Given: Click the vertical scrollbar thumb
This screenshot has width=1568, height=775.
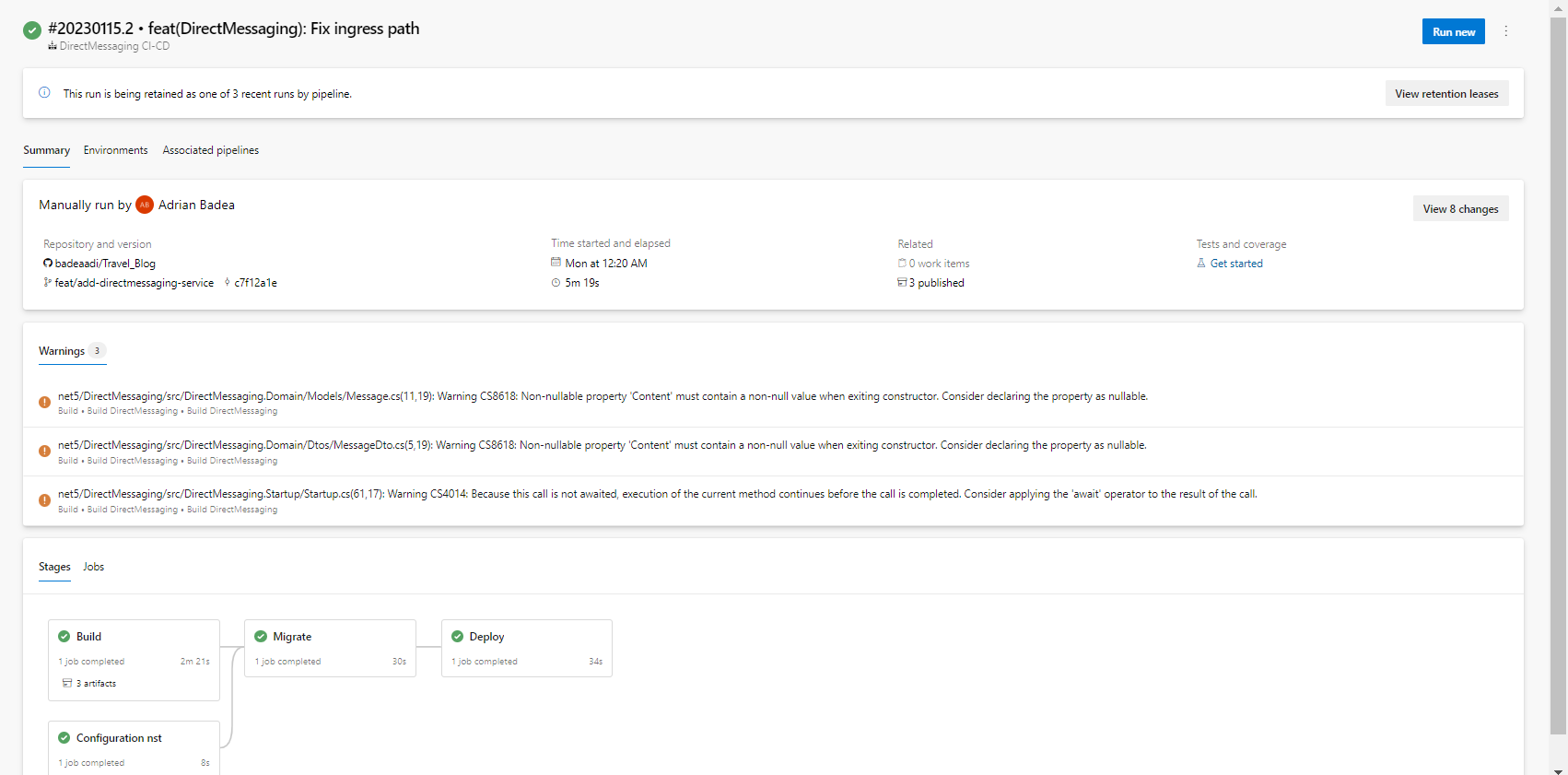Looking at the screenshot, I should 1558,375.
